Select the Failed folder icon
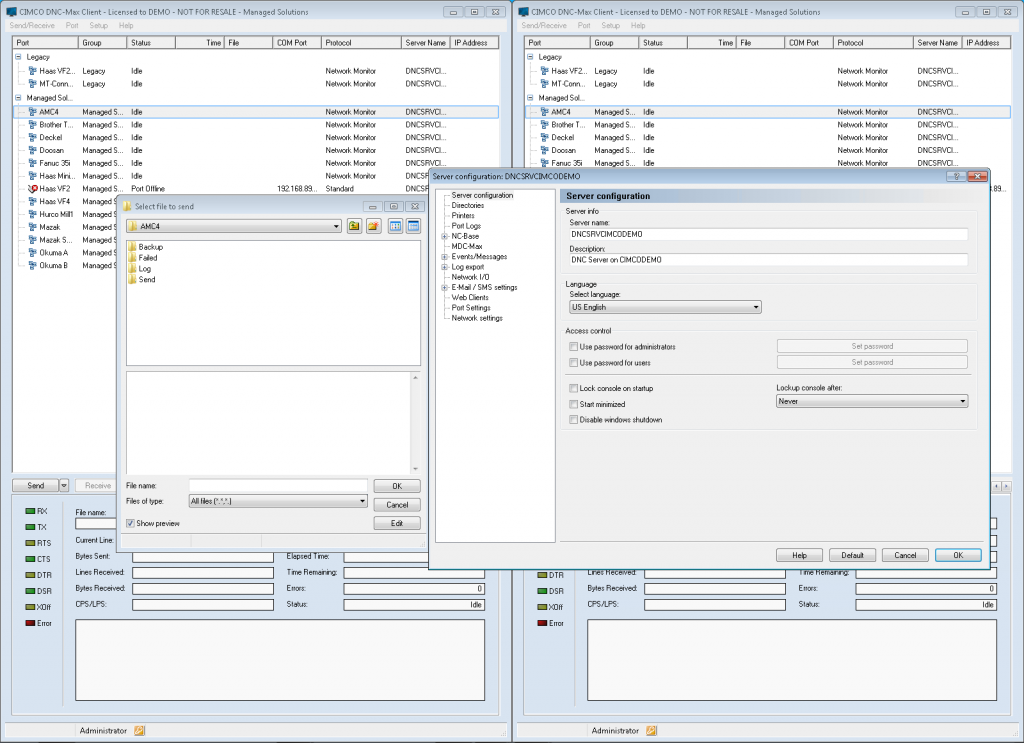Viewport: 1024px width, 743px height. click(132, 257)
